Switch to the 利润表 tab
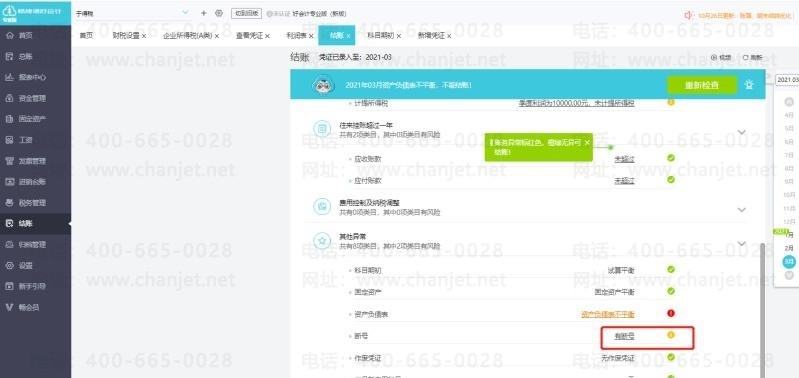Viewport: 799px width, 378px height. coord(296,36)
